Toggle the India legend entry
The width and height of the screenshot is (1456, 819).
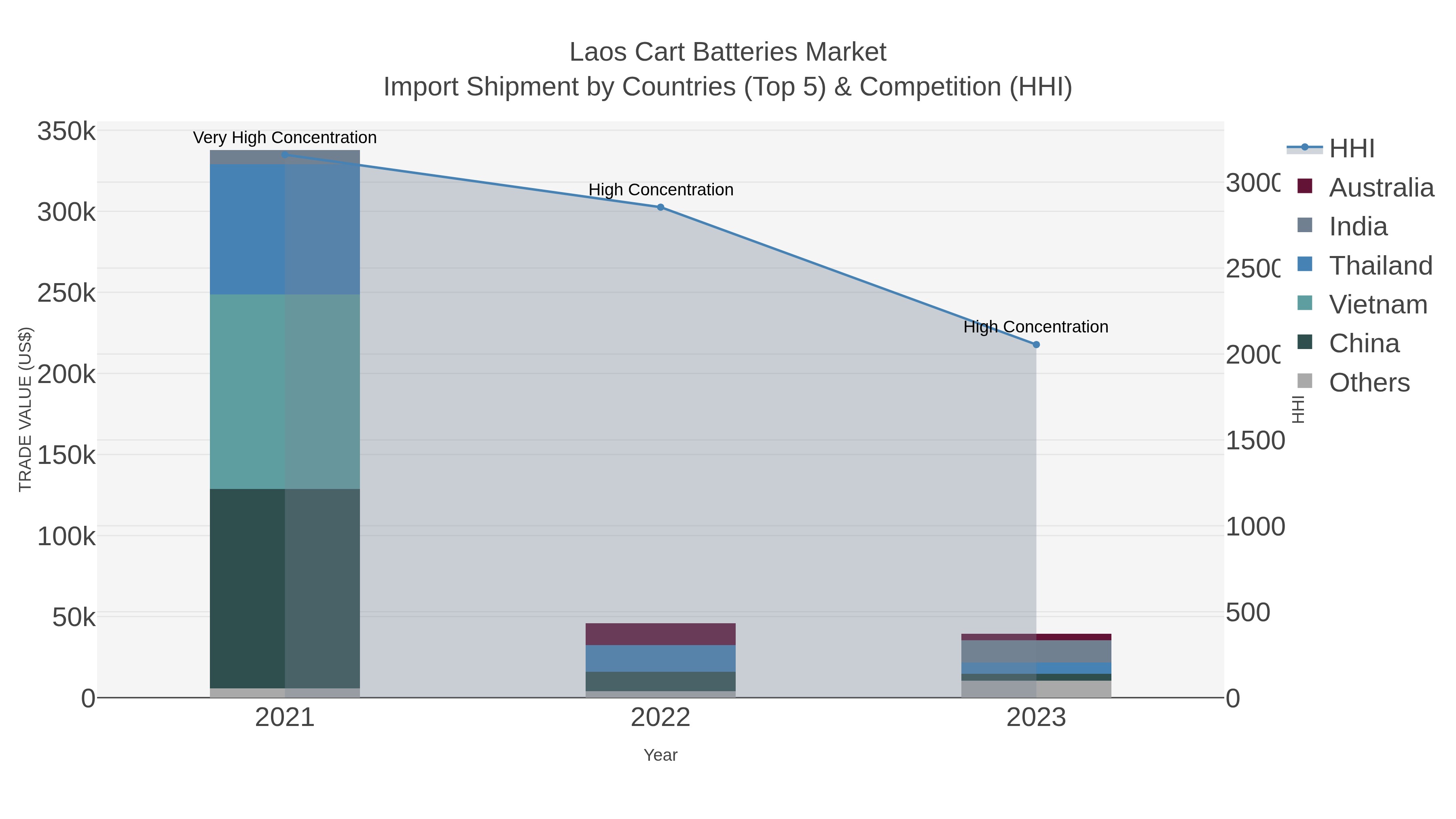[x=1342, y=226]
